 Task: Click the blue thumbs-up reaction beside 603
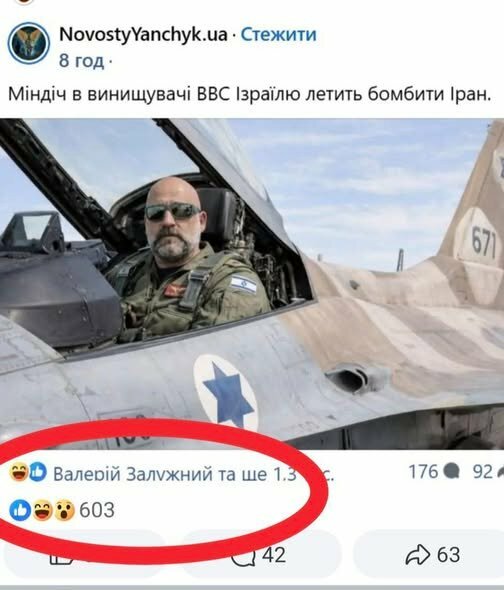[x=20, y=510]
